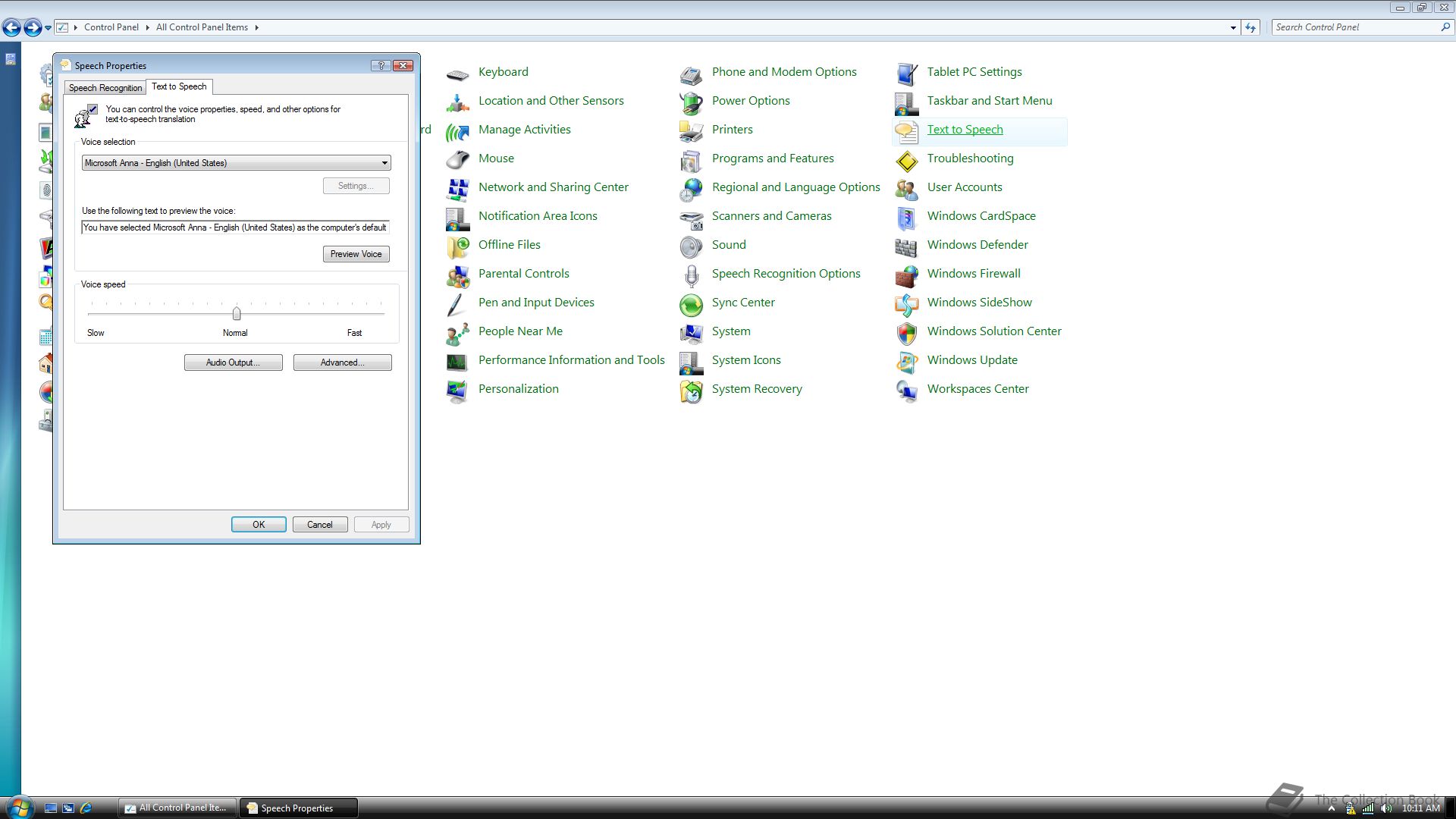
Task: Click the voice preview text field
Action: 235,227
